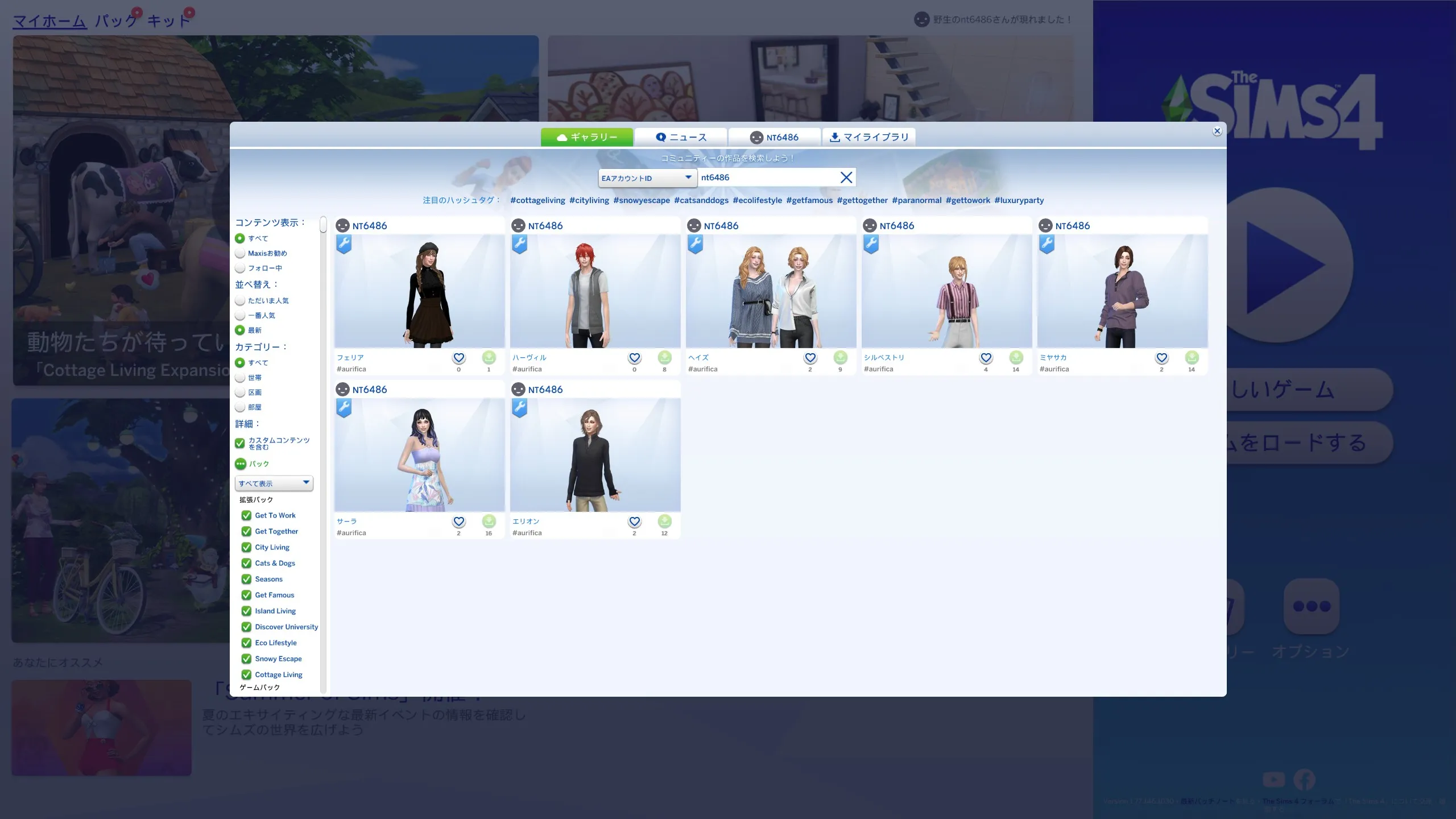Click the wrench custom content icon on ヘイズ
This screenshot has width=1456, height=819.
[695, 244]
